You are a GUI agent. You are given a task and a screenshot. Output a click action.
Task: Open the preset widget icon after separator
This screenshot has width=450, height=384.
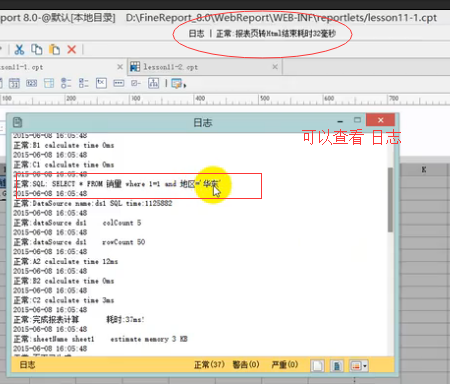(x=176, y=83)
